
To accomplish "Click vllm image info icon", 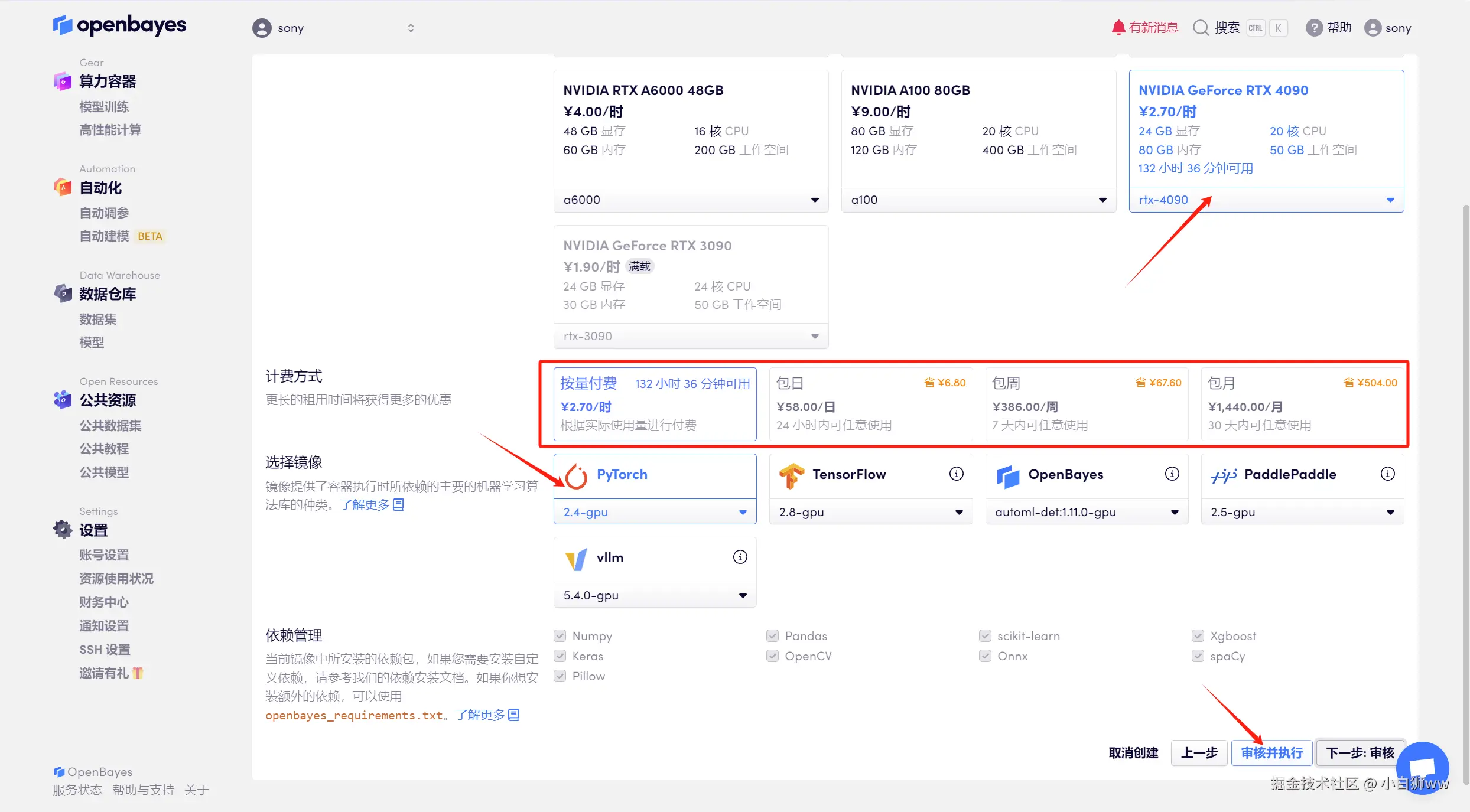I will 740,557.
